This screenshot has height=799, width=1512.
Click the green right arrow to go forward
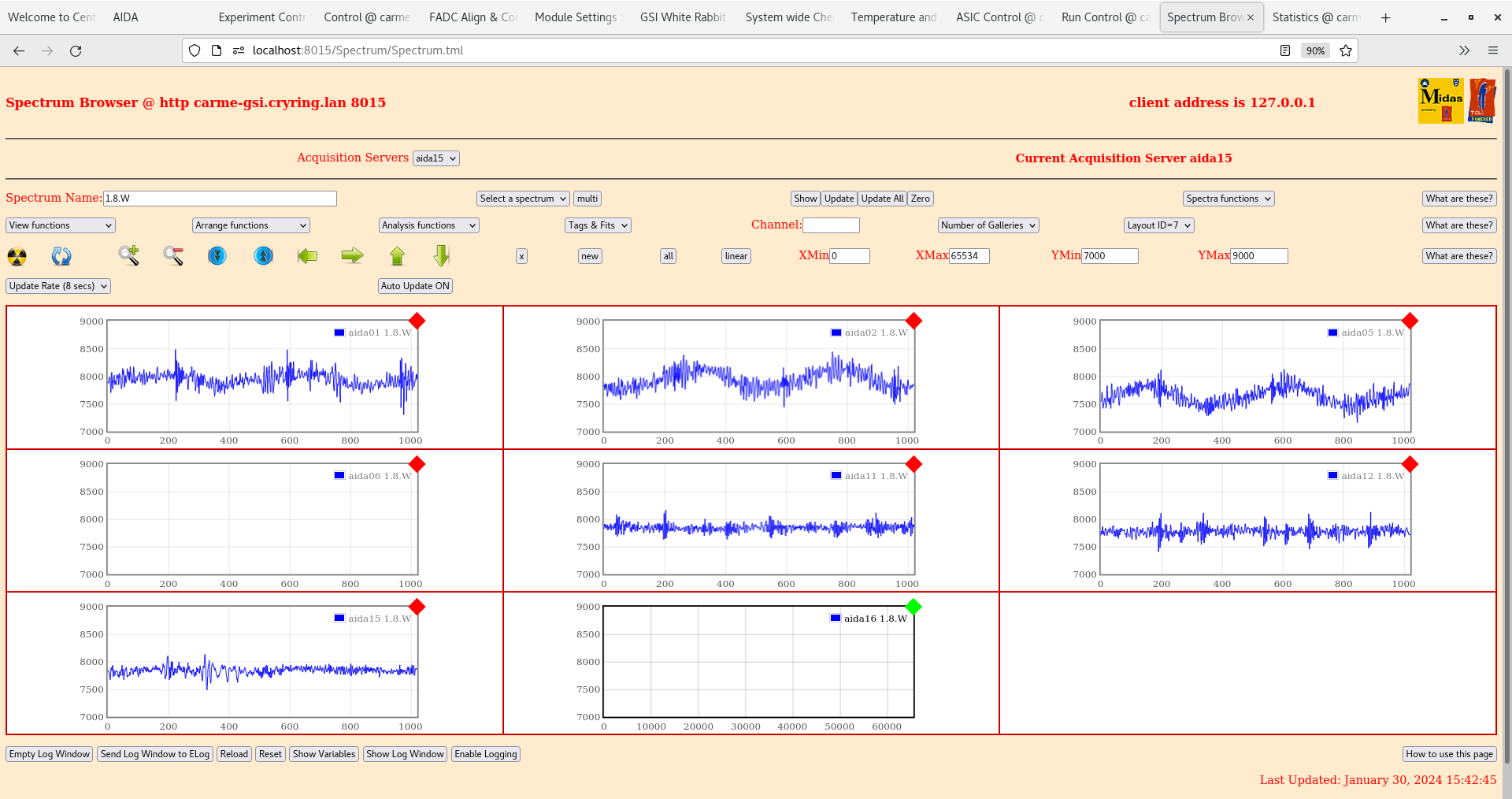pyautogui.click(x=352, y=256)
